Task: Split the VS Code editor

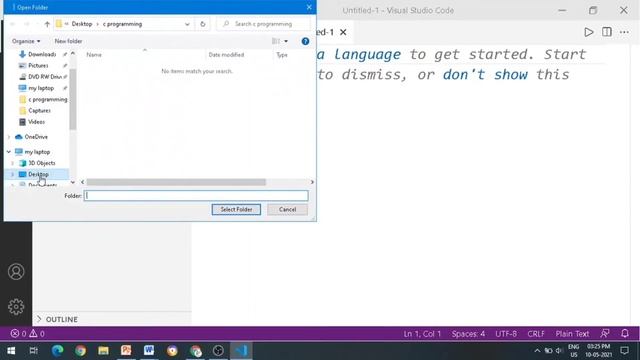Action: tap(607, 32)
